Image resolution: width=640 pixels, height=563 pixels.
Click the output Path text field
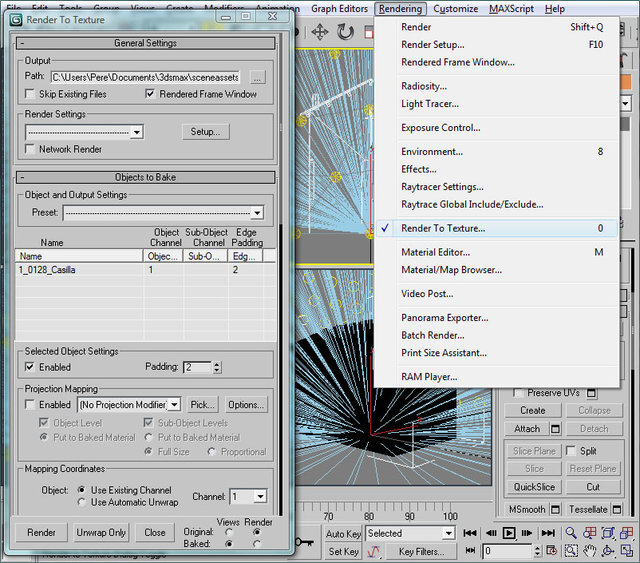(147, 76)
